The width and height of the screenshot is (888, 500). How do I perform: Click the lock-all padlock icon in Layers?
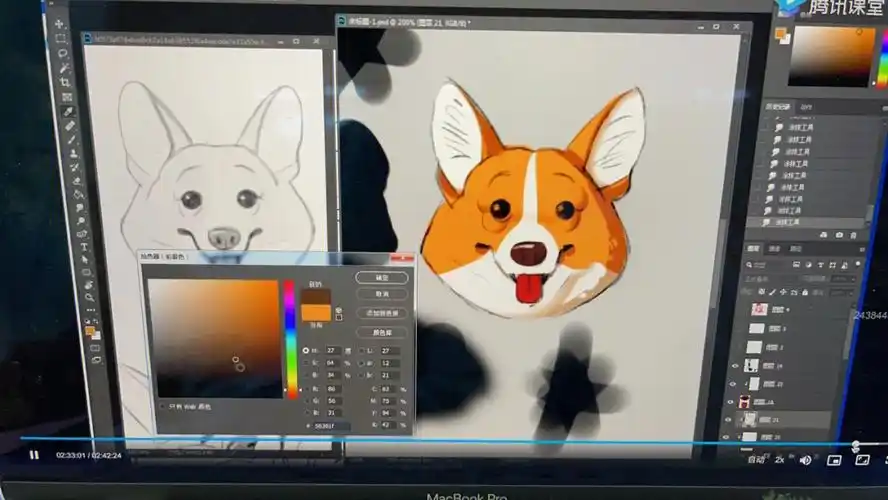805,292
